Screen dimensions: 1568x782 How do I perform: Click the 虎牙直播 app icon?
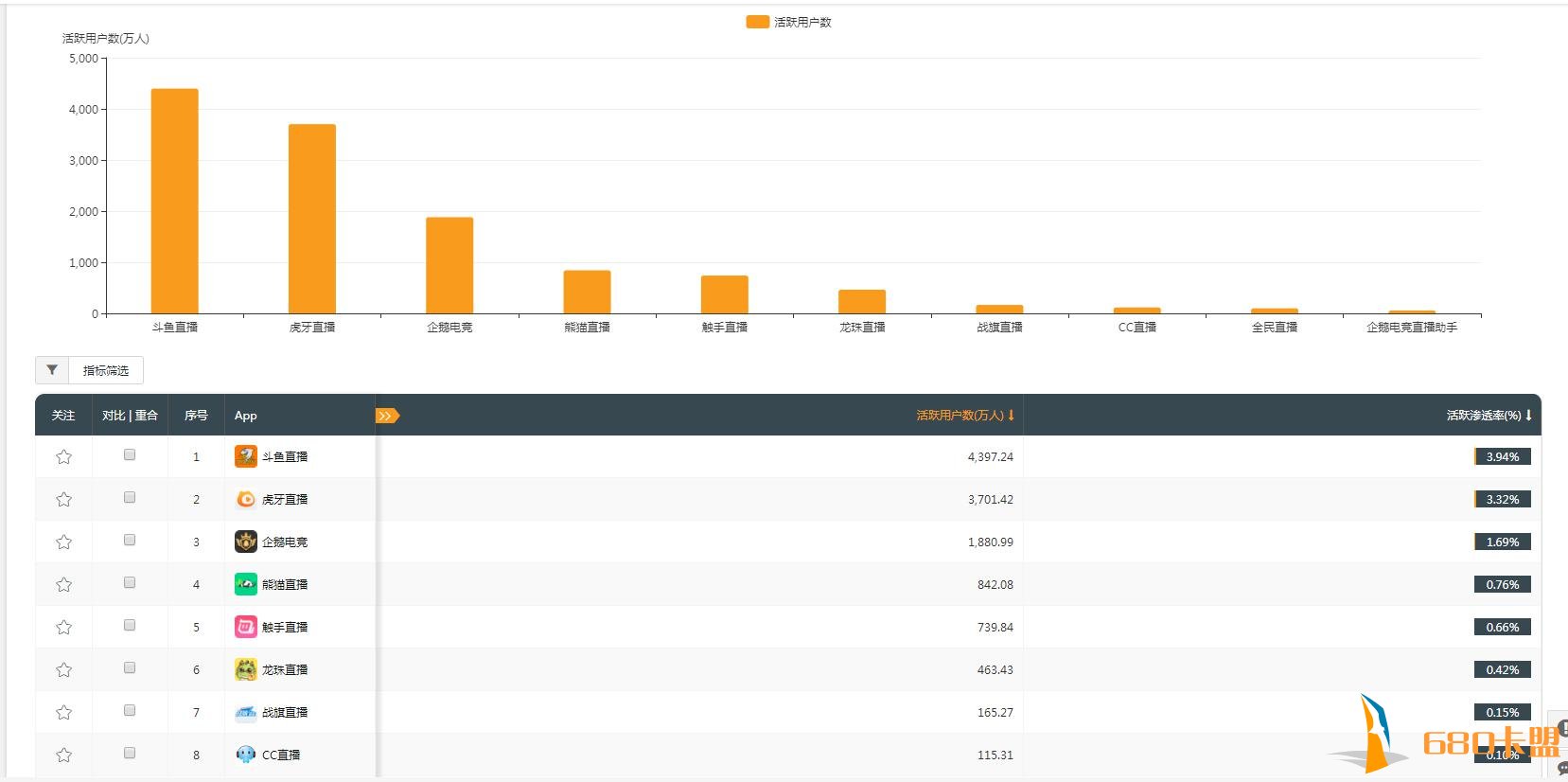click(x=246, y=499)
